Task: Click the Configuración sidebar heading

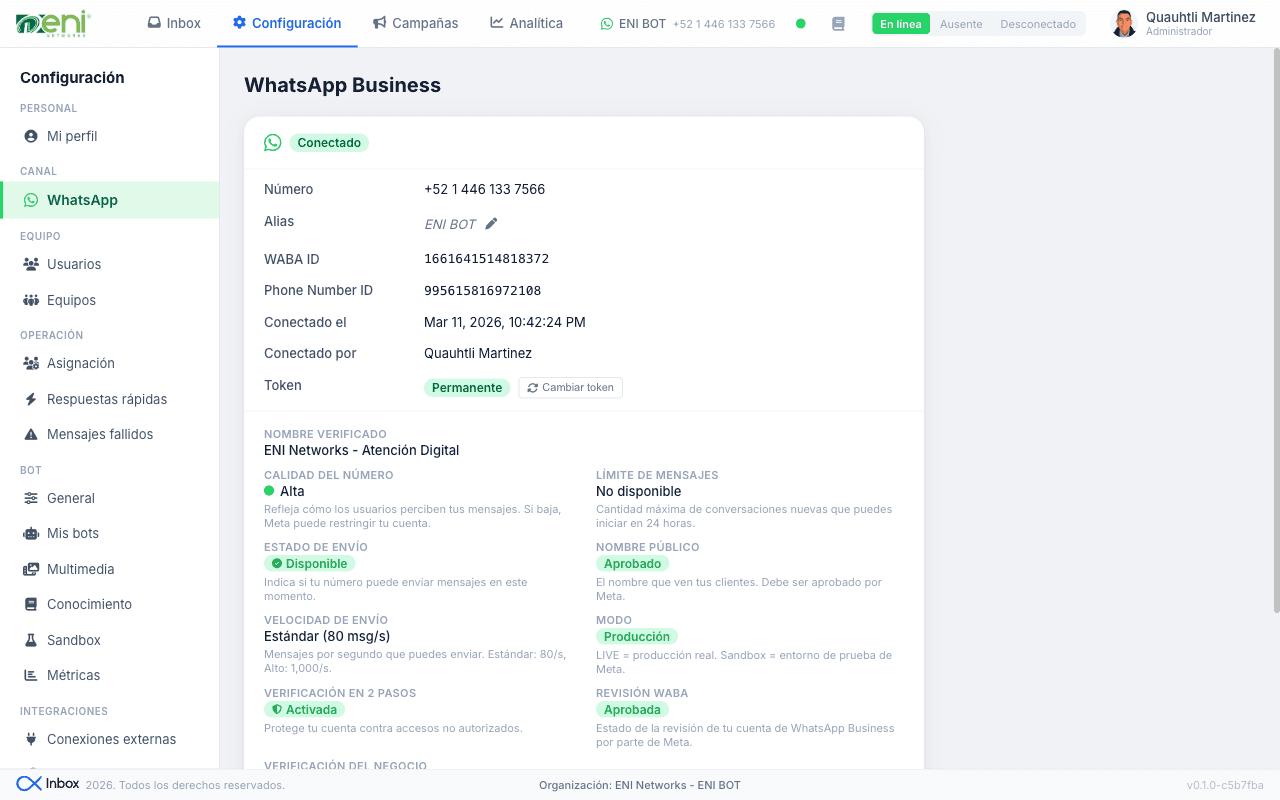Action: click(72, 77)
